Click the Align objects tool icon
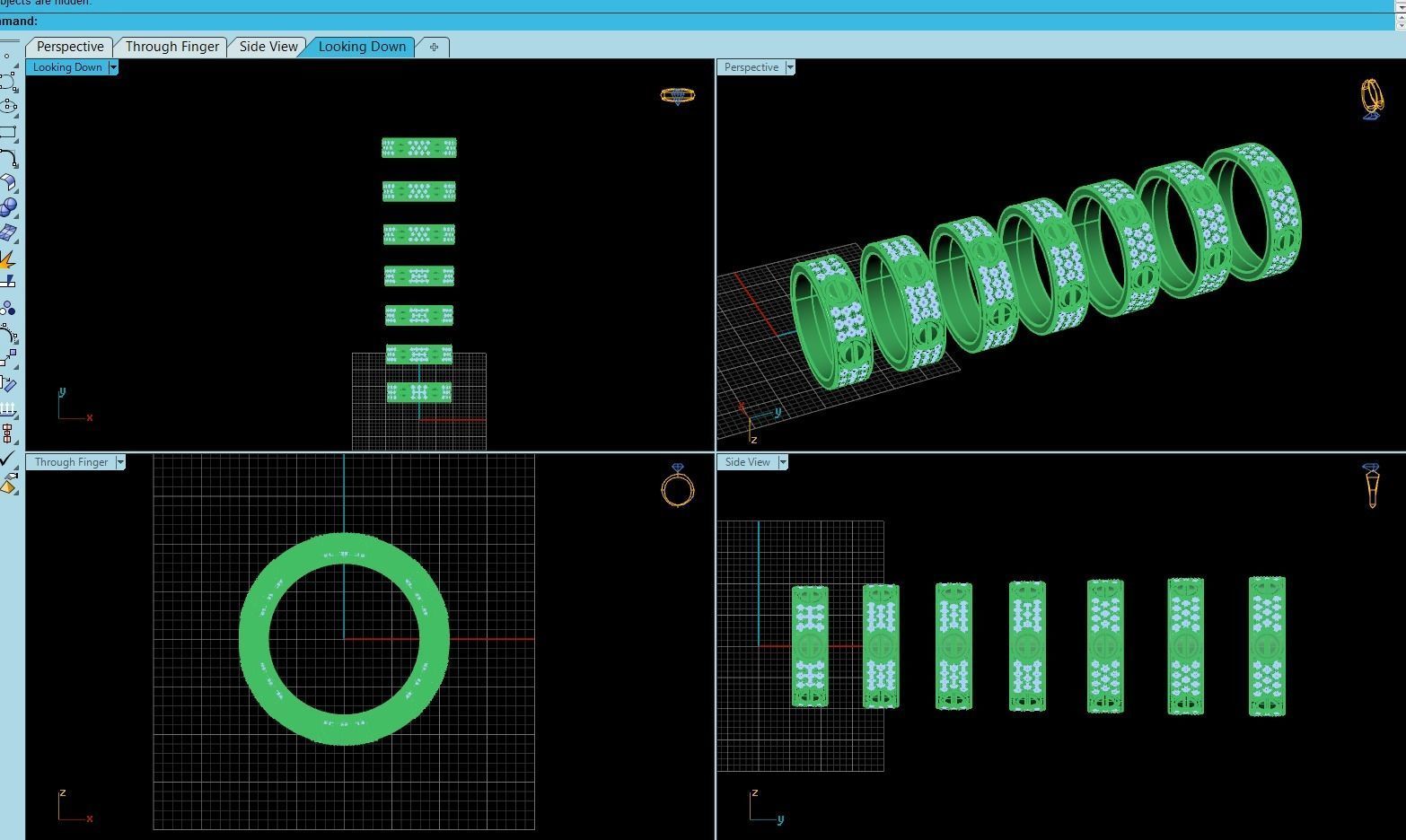 pyautogui.click(x=8, y=434)
